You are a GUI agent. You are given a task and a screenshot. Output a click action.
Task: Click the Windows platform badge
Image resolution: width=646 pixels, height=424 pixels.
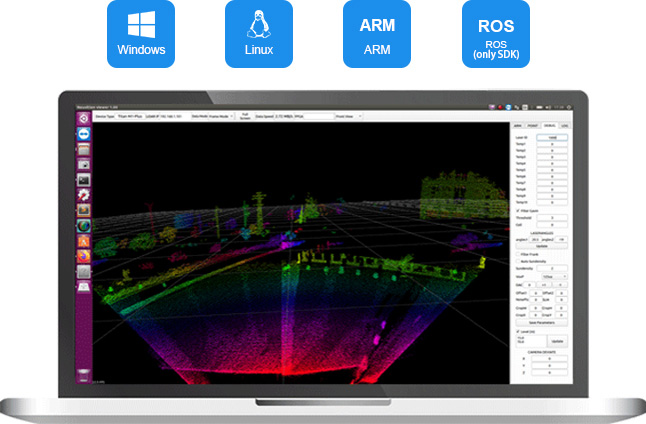click(141, 34)
